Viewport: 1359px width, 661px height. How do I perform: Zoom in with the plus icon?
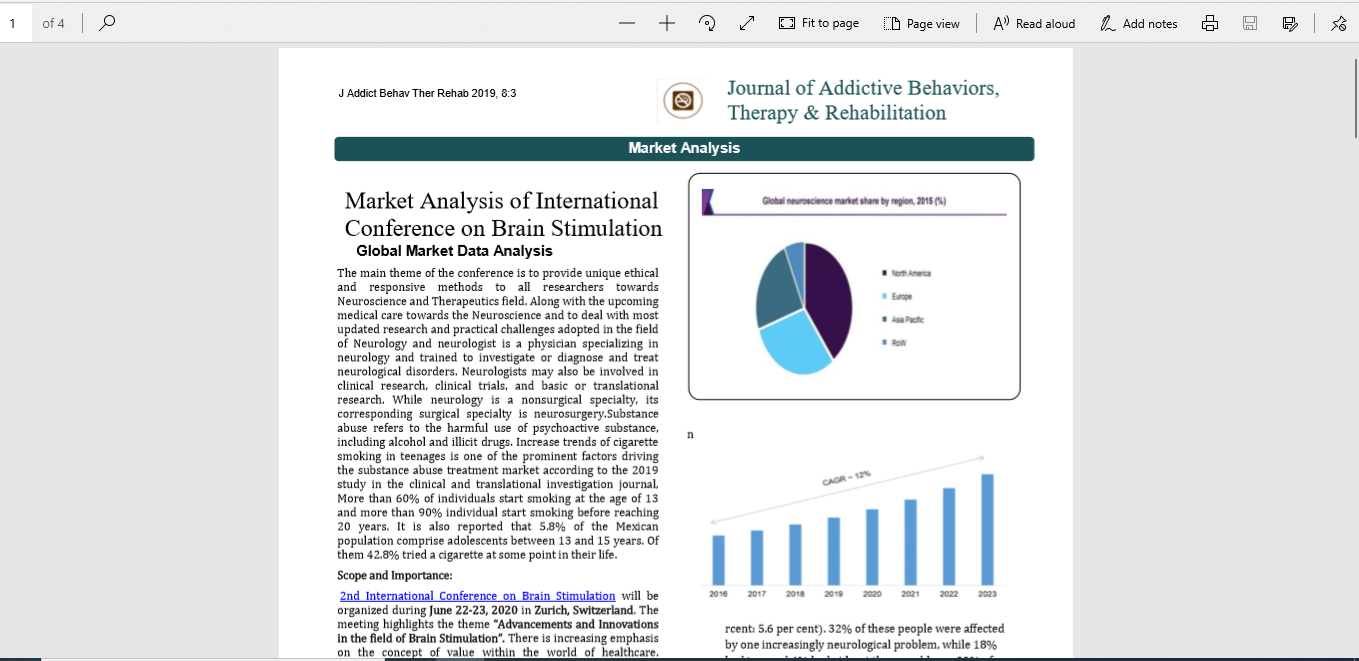tap(667, 23)
